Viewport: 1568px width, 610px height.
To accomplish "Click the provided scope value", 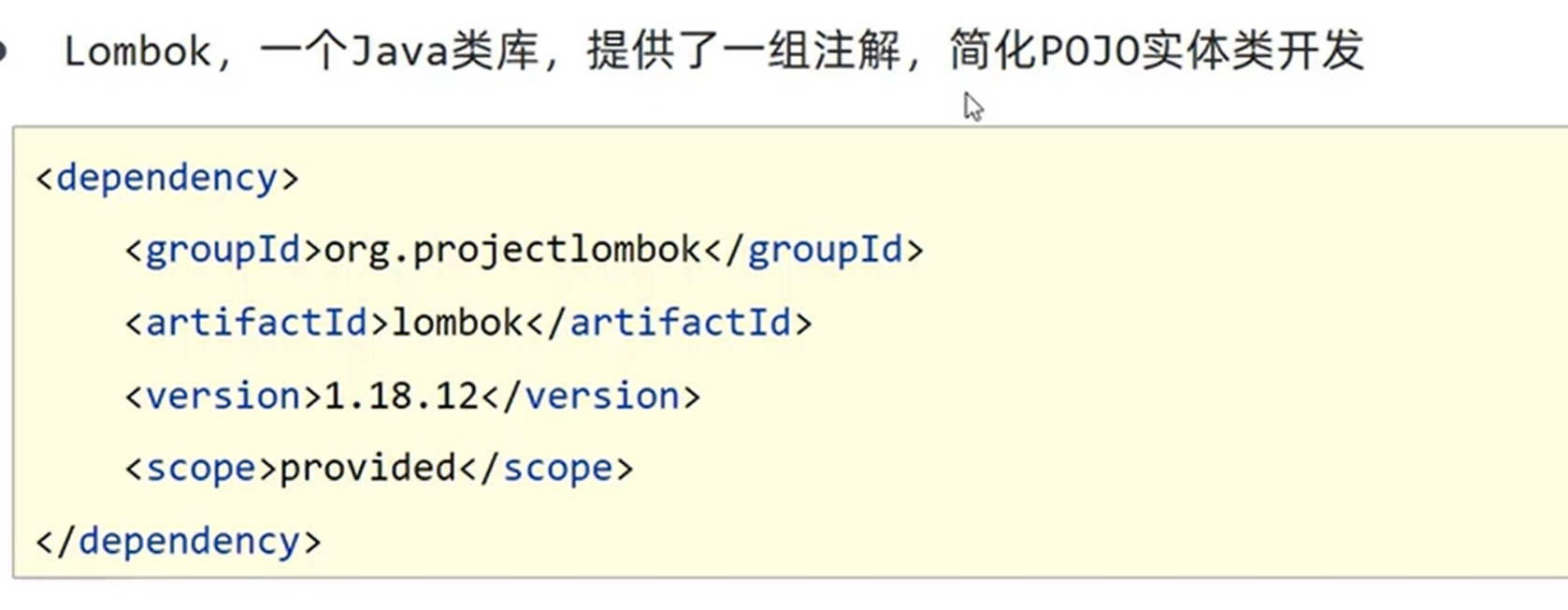I will coord(367,468).
